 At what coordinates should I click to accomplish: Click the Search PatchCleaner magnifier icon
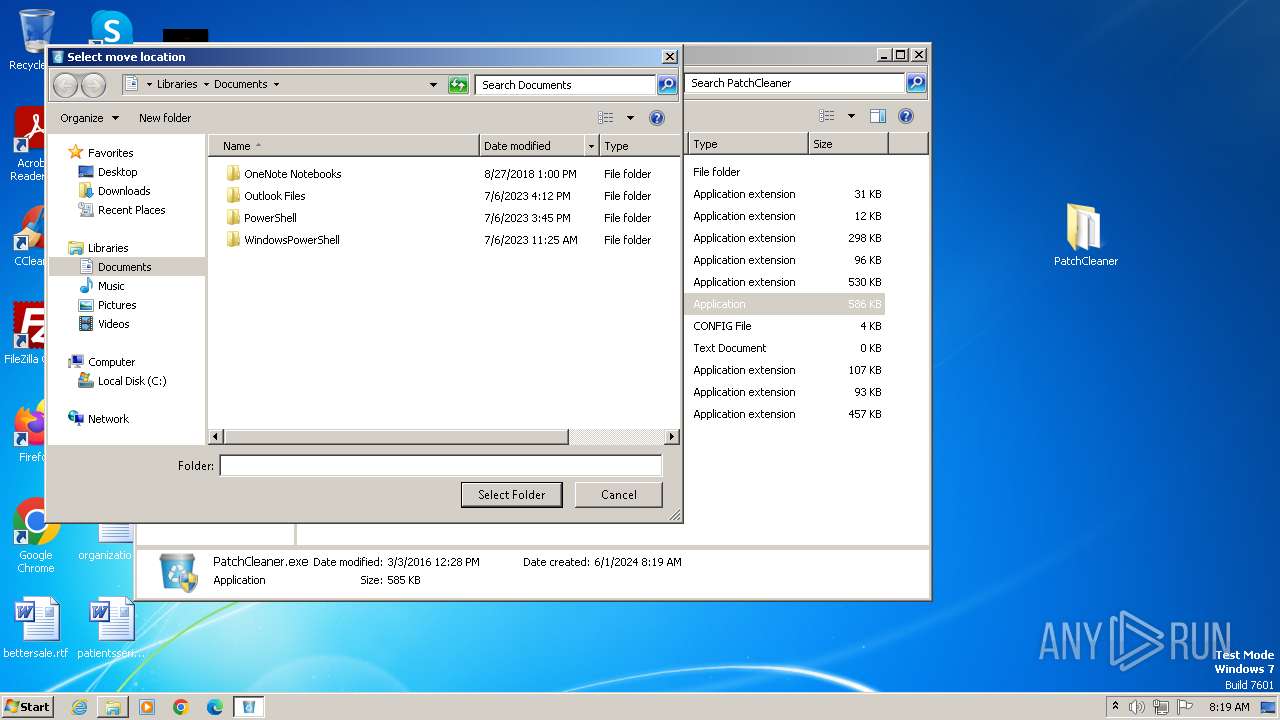(915, 83)
